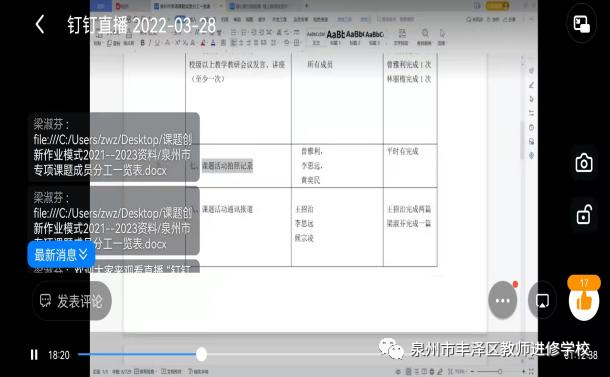
Task: Take a screenshot with the camera icon
Action: coord(584,163)
